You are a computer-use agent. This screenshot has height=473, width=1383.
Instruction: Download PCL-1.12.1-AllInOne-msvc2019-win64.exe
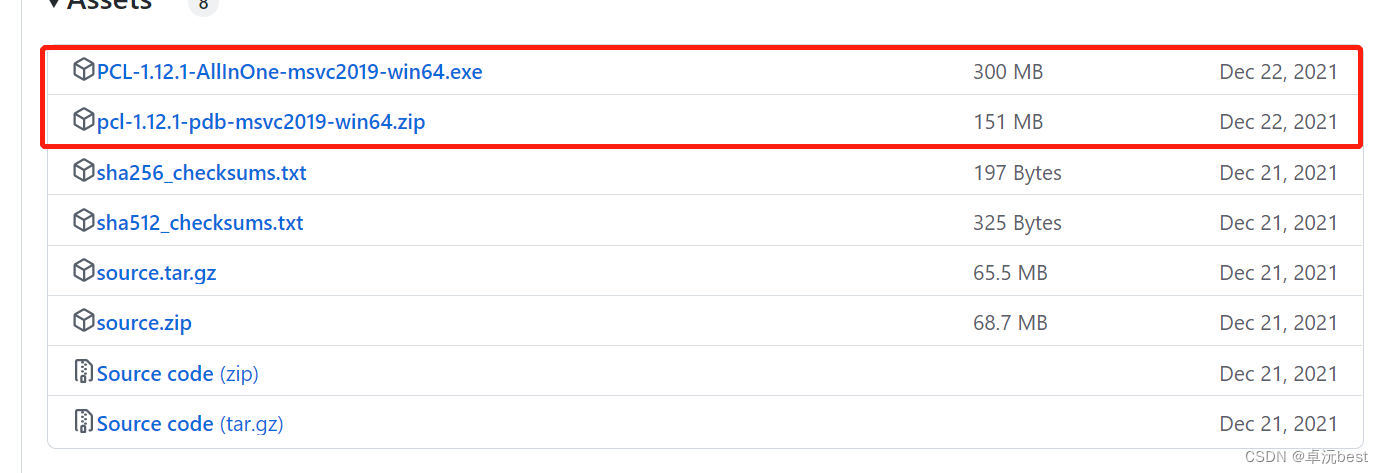[x=290, y=72]
